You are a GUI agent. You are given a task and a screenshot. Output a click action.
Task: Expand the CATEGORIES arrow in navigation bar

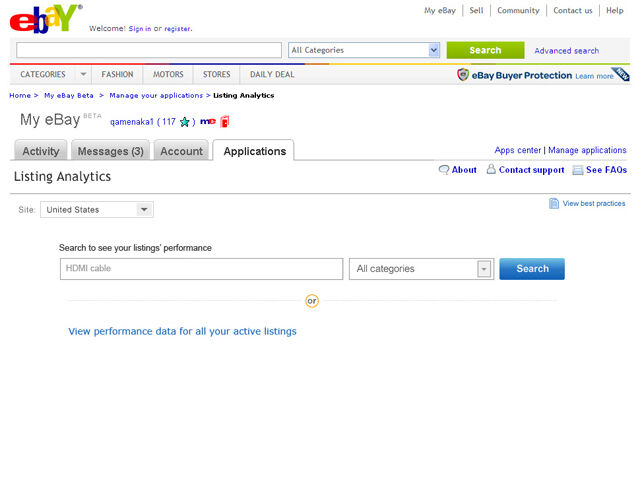coord(83,74)
